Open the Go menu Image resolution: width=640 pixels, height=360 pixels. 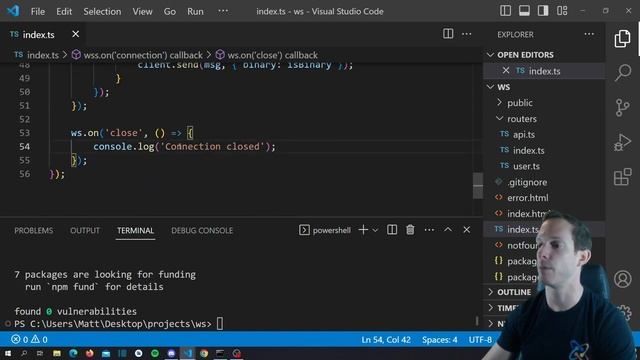[x=170, y=11]
